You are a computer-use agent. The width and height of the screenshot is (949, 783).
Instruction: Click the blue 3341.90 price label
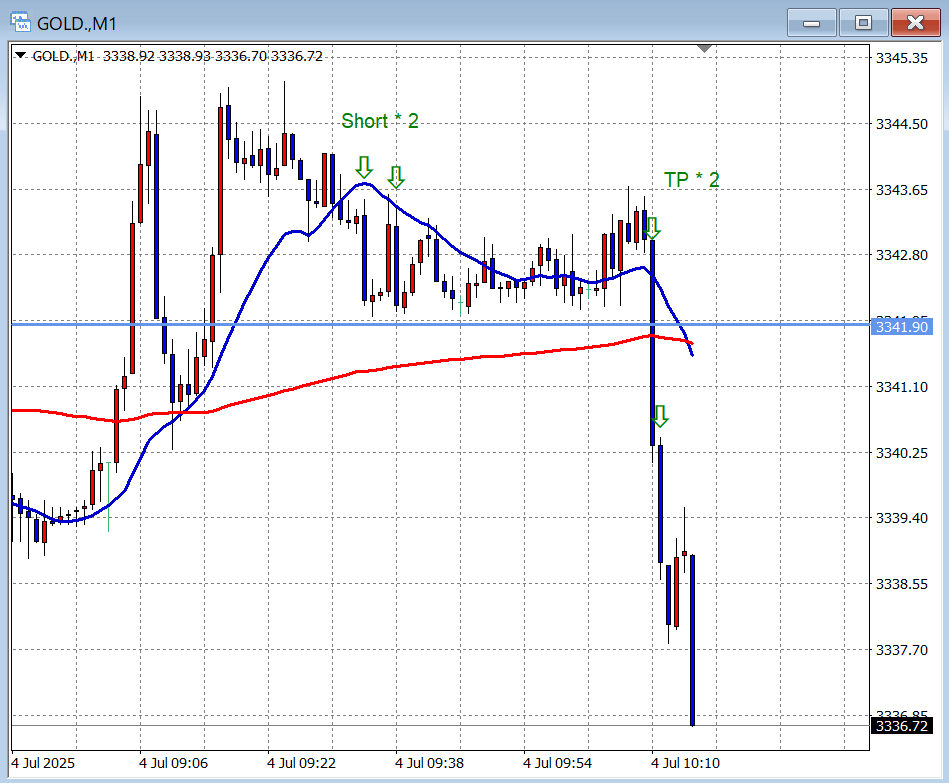point(901,327)
